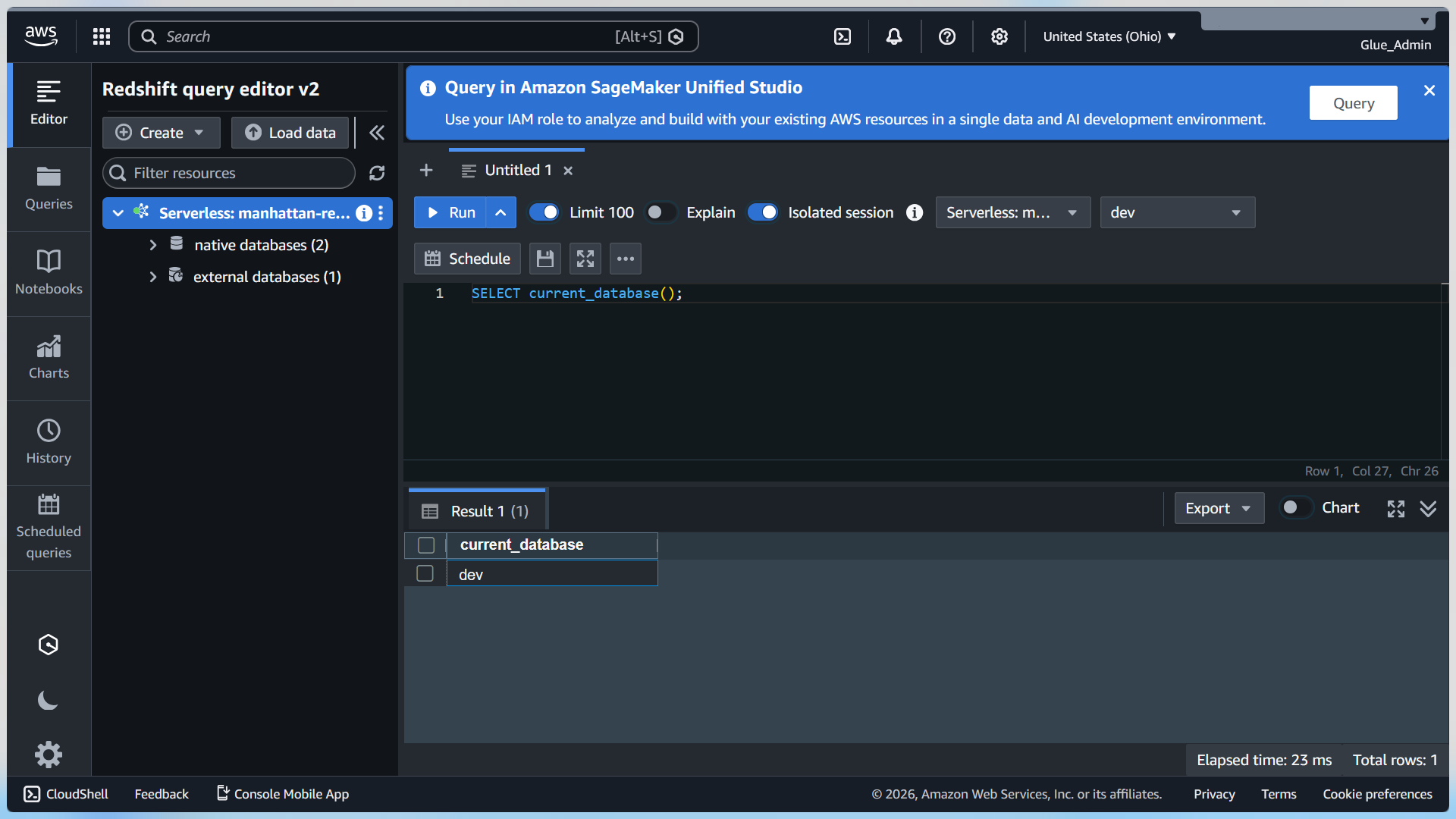Screen dimensions: 1456x819
Task: Toggle the Limit 100 switch
Action: pos(544,212)
